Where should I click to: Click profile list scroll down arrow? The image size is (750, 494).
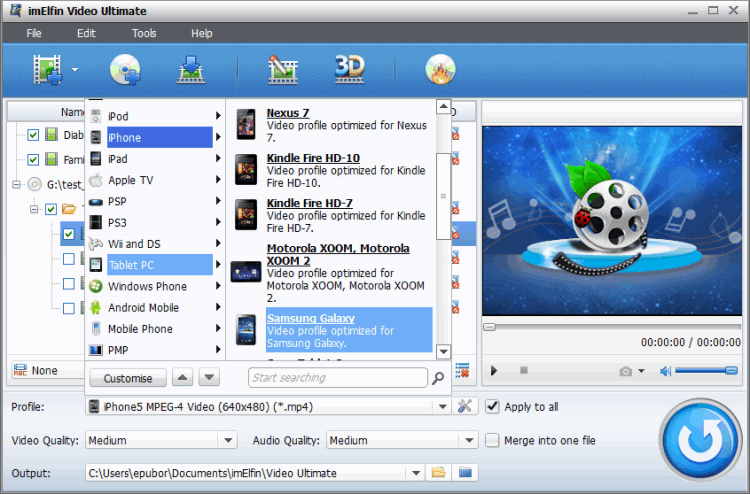pos(443,352)
